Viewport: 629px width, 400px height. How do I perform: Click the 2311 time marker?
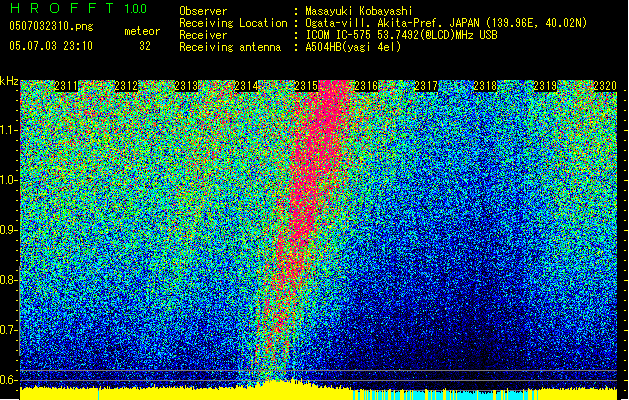click(66, 86)
